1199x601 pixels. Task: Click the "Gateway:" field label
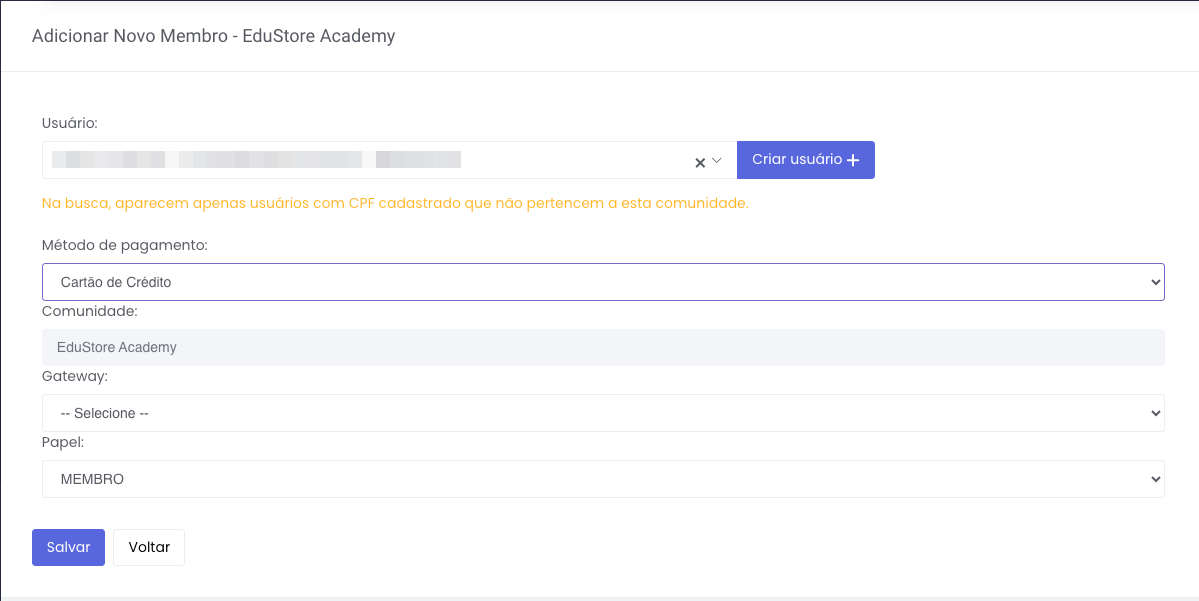pyautogui.click(x=75, y=377)
